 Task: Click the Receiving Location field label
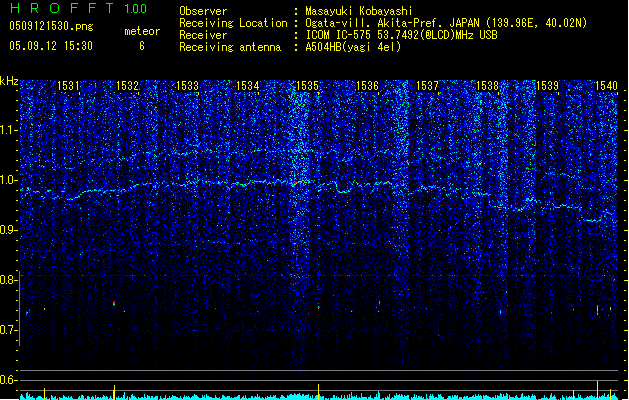click(233, 23)
